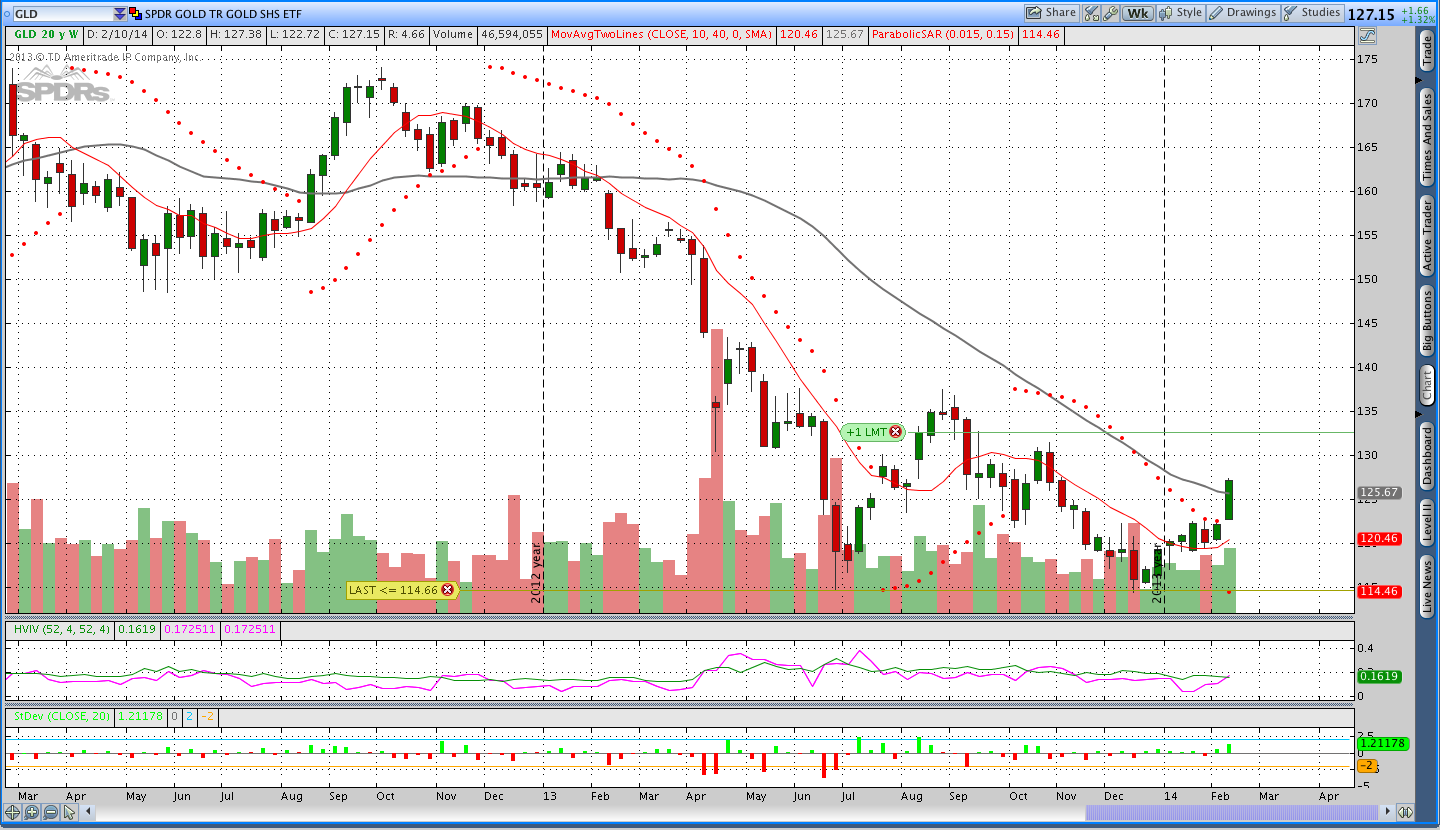Image resolution: width=1440 pixels, height=830 pixels.
Task: Click the scroll left arrow
Action: click(87, 812)
